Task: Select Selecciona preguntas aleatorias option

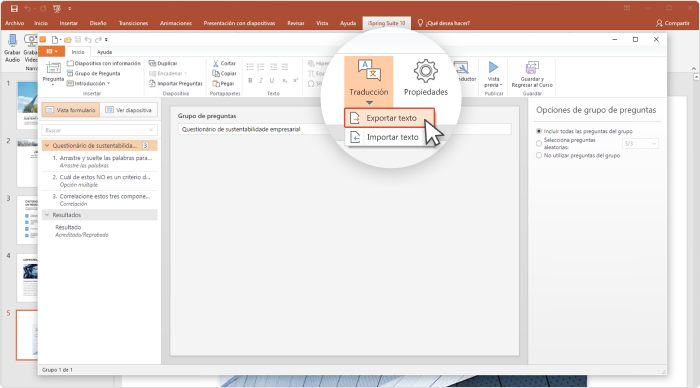Action: click(x=539, y=143)
